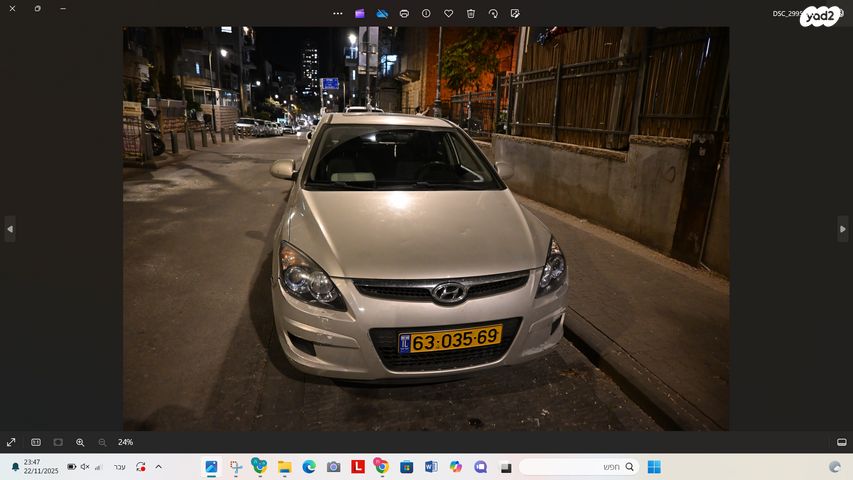Open the Camera app in taskbar
853x480 pixels.
click(x=333, y=467)
